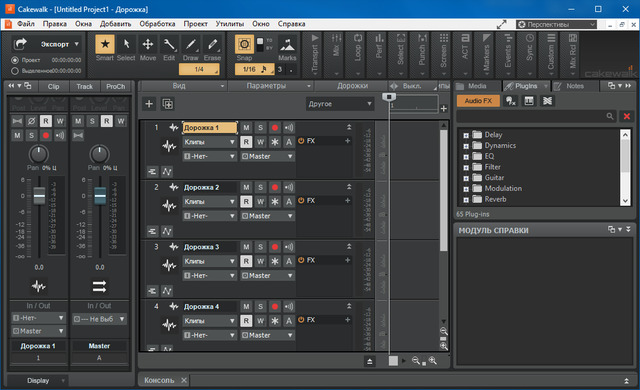Enable write automation W on Дорожка 2
Viewport: 640px width, 390px height.
click(x=260, y=202)
